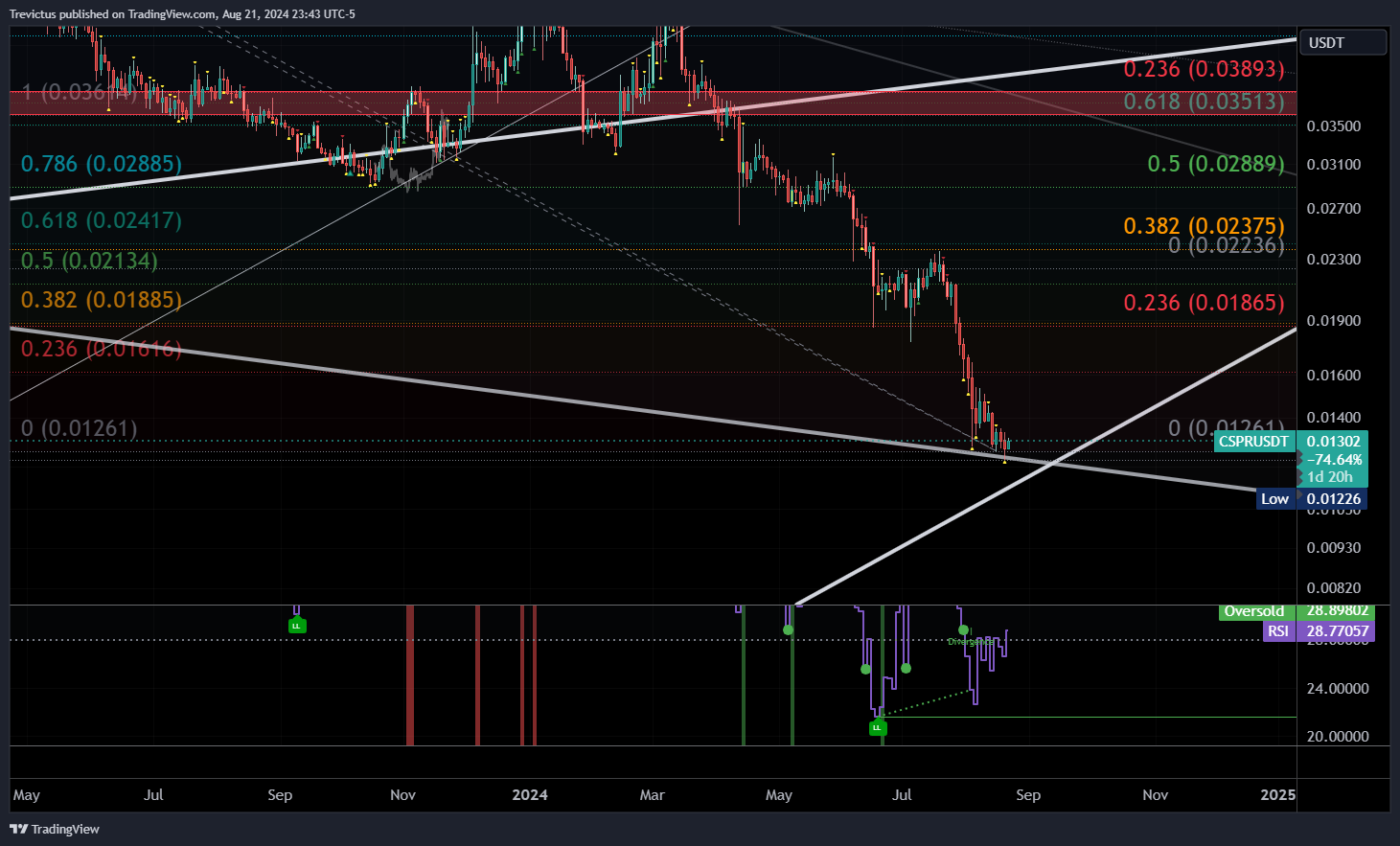Click the 0.01226 low price value

click(x=1334, y=499)
